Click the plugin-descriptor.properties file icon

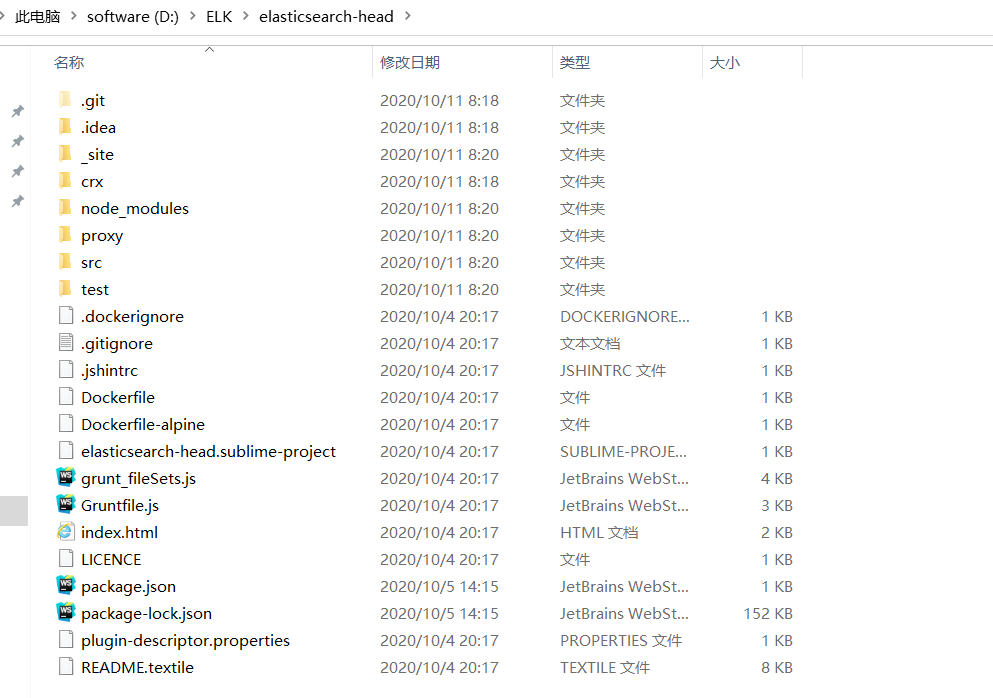[66, 640]
